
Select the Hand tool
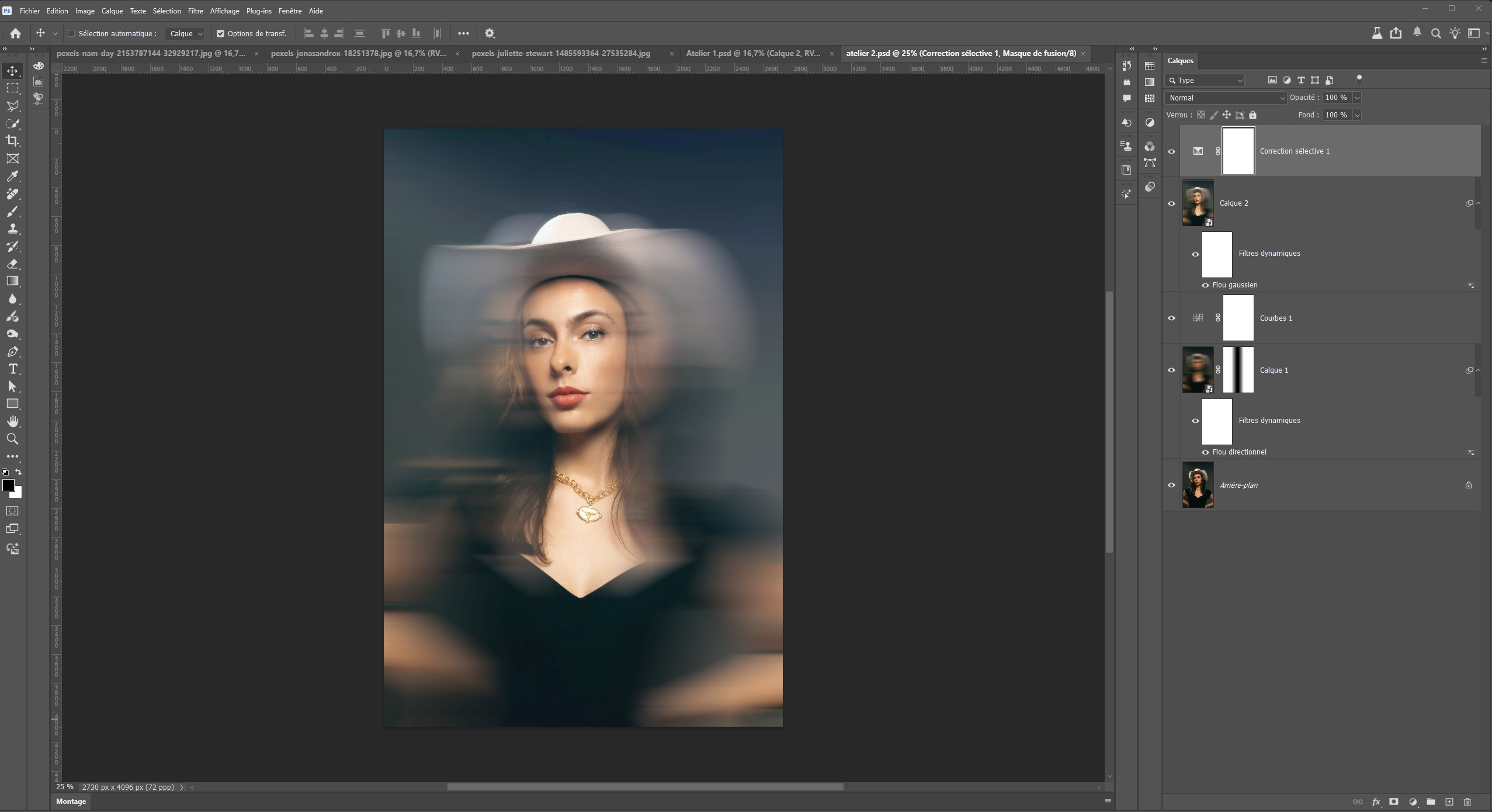[12, 421]
